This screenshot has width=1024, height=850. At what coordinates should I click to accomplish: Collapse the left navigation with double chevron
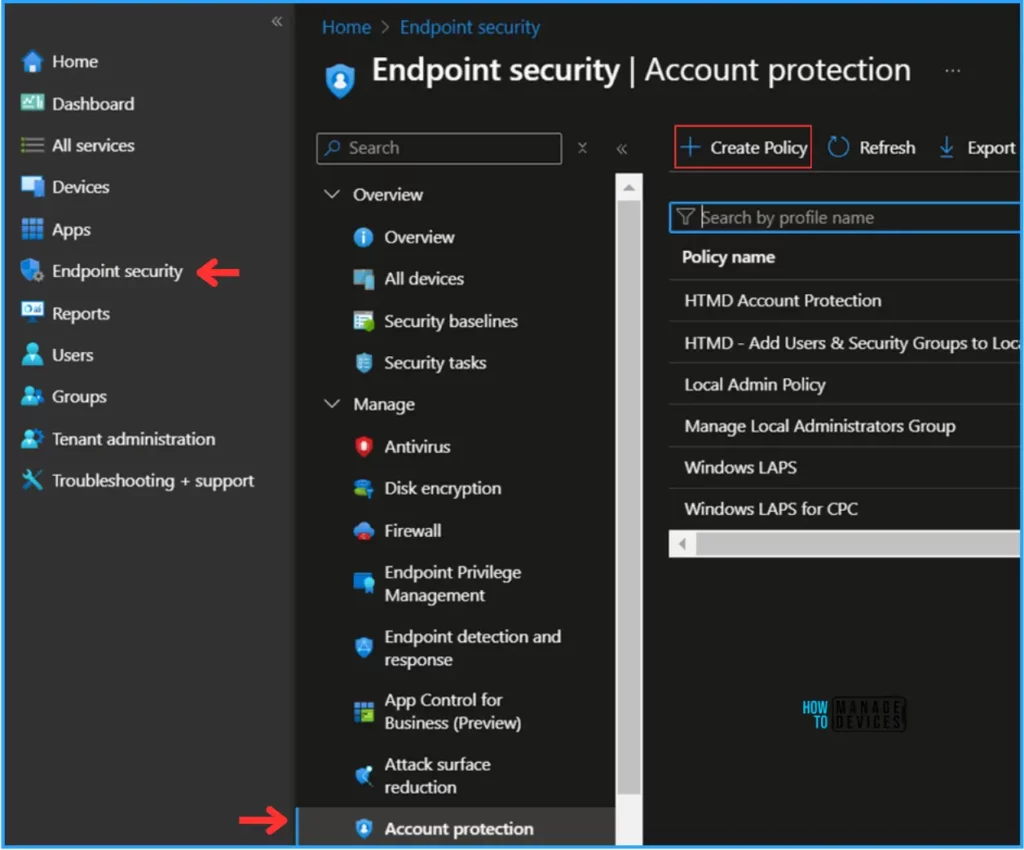[x=277, y=22]
